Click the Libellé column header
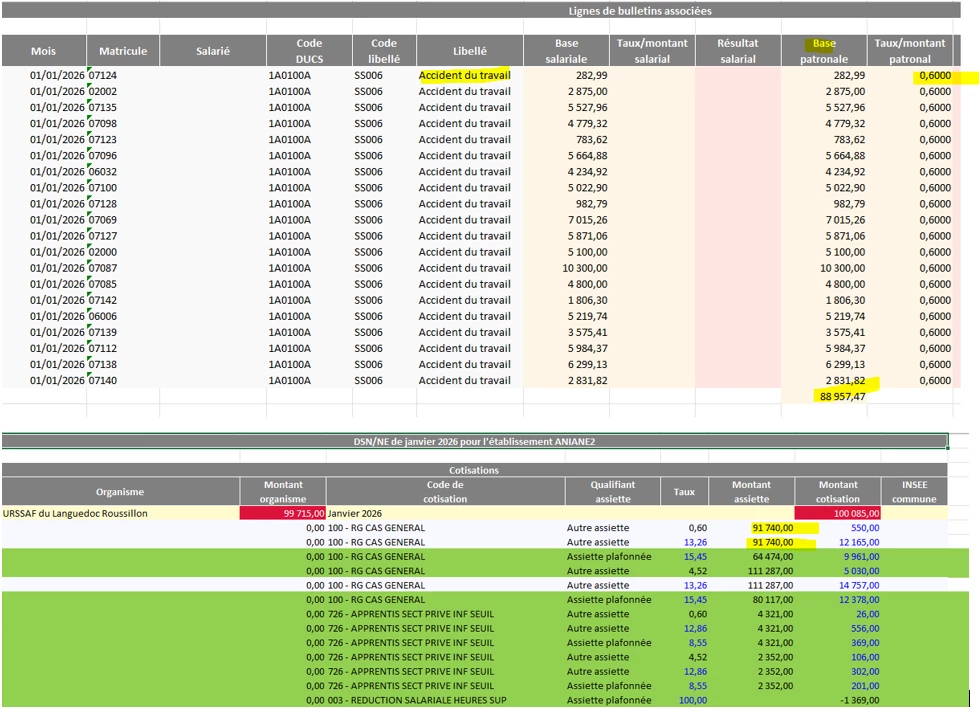 point(470,51)
